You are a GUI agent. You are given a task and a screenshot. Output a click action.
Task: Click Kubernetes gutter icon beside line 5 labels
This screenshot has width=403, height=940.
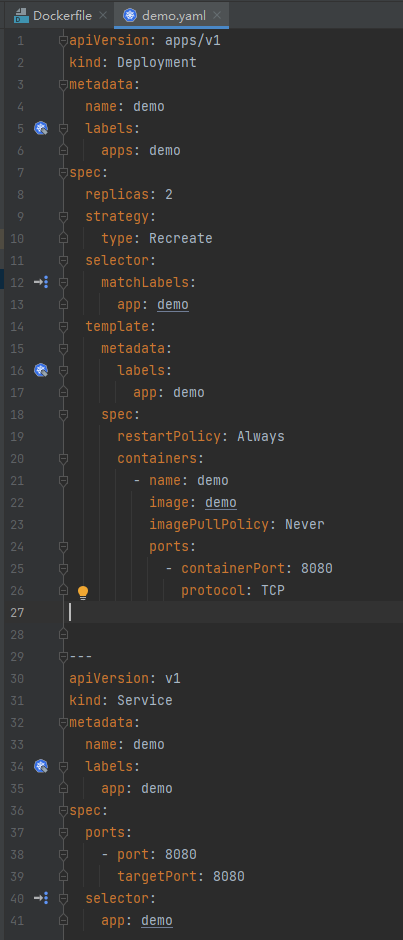(41, 128)
